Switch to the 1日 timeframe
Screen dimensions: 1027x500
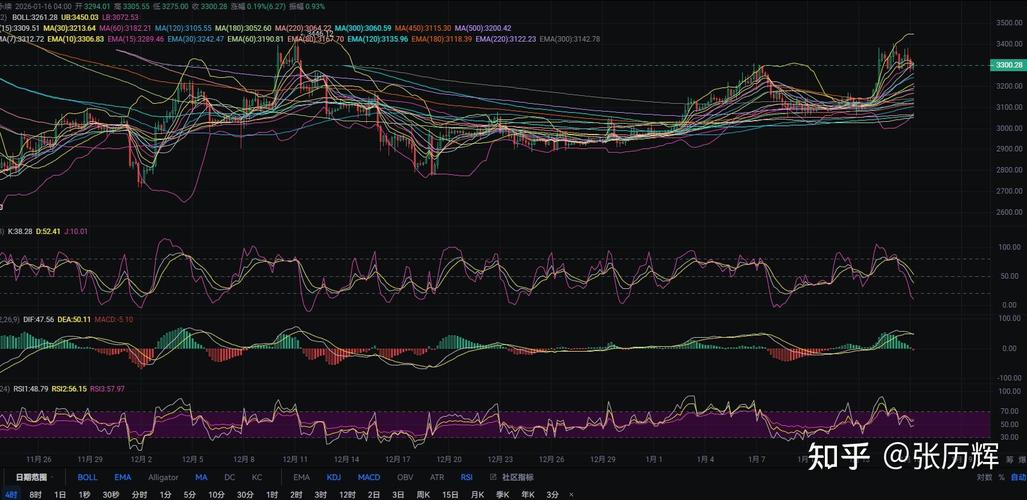60,495
